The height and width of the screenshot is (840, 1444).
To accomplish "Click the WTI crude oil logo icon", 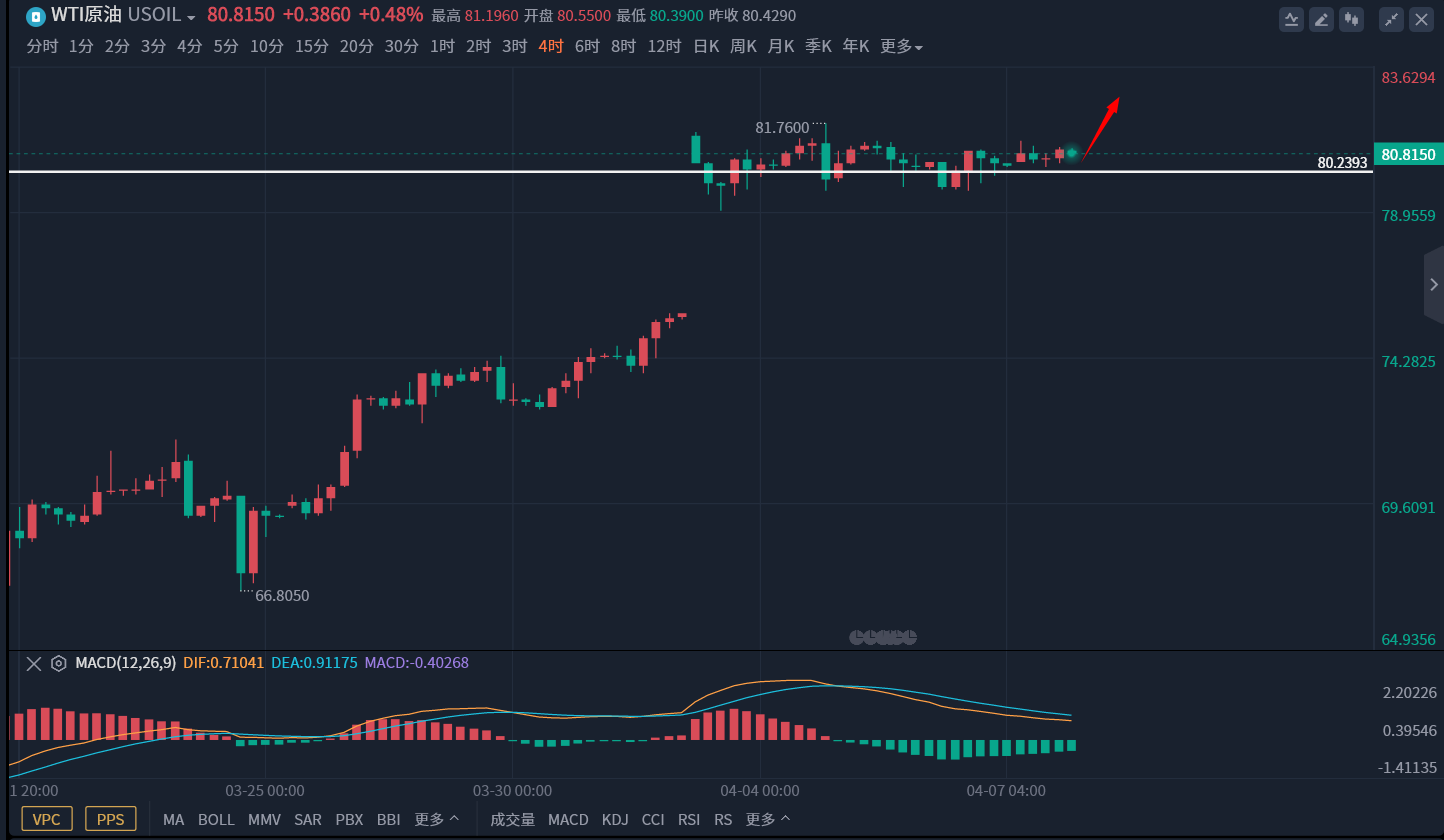I will [x=35, y=16].
